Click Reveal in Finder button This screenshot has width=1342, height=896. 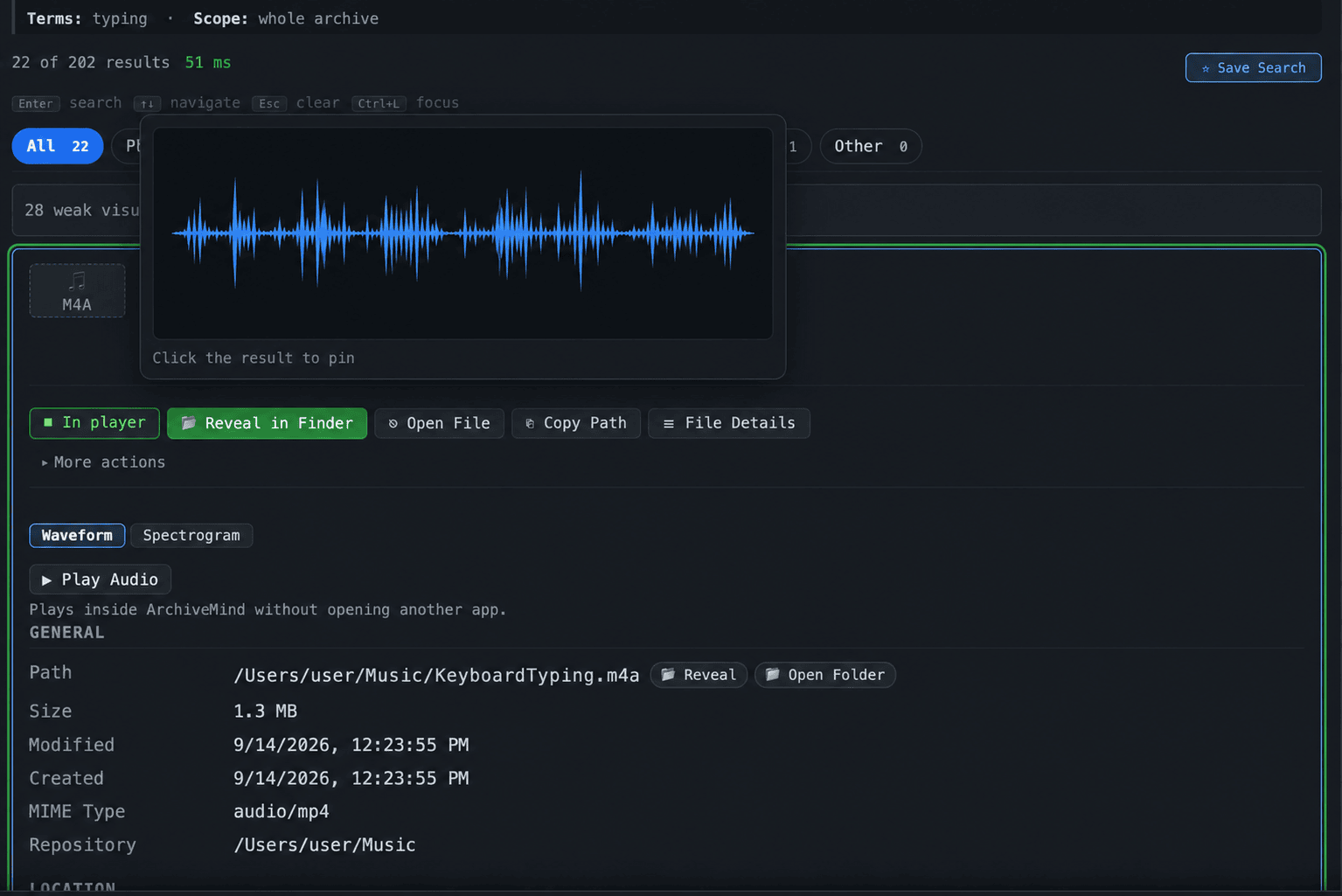[x=267, y=423]
